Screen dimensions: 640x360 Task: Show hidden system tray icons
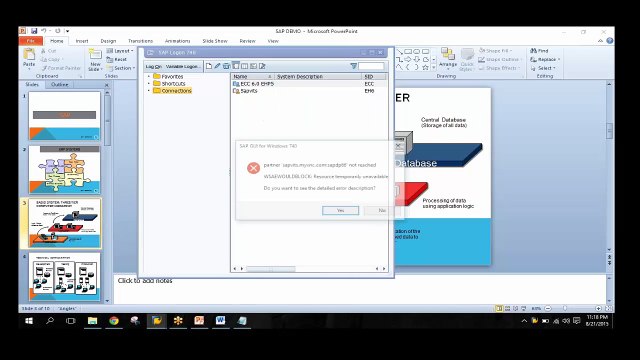pyautogui.click(x=524, y=321)
